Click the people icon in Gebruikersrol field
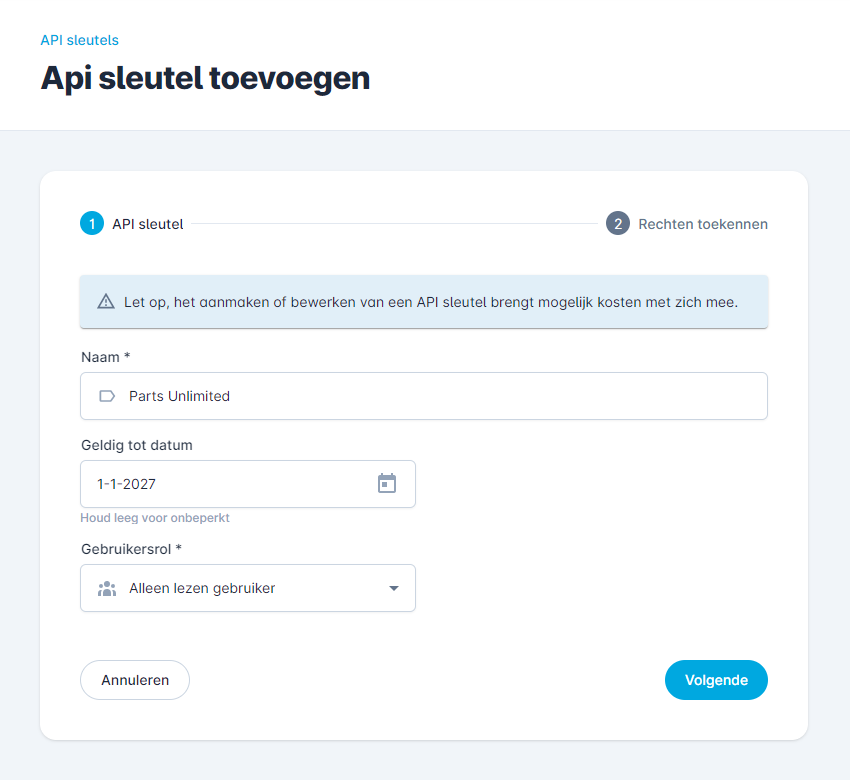Screen dimensions: 850x780 [107, 588]
